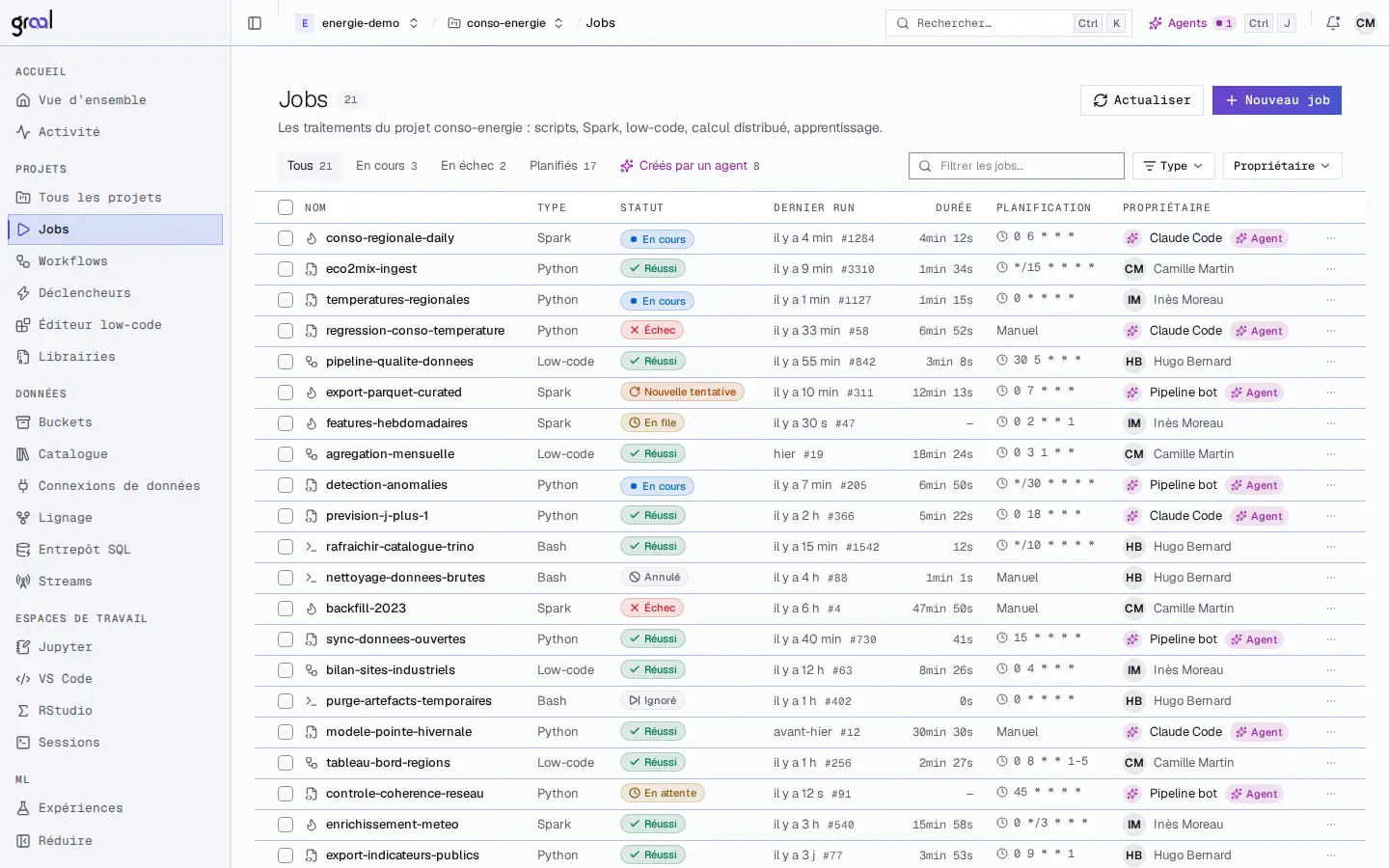1389x868 pixels.
Task: Open Déclencheurs section
Action: 116,293
